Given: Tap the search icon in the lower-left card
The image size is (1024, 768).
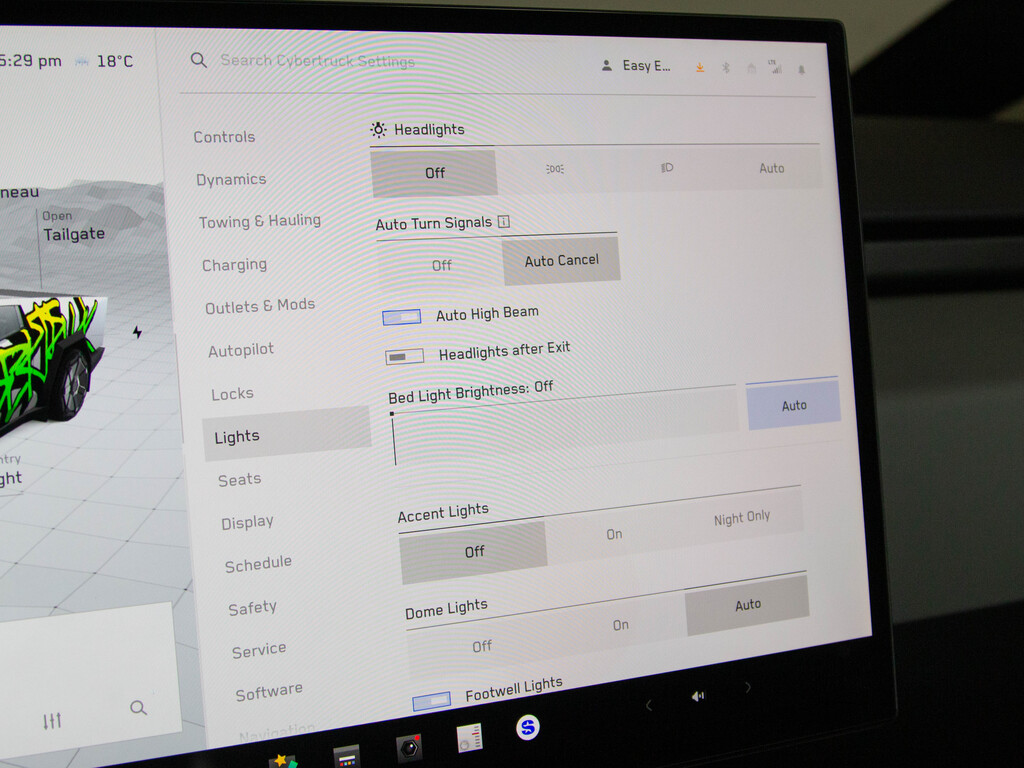Looking at the screenshot, I should [138, 707].
